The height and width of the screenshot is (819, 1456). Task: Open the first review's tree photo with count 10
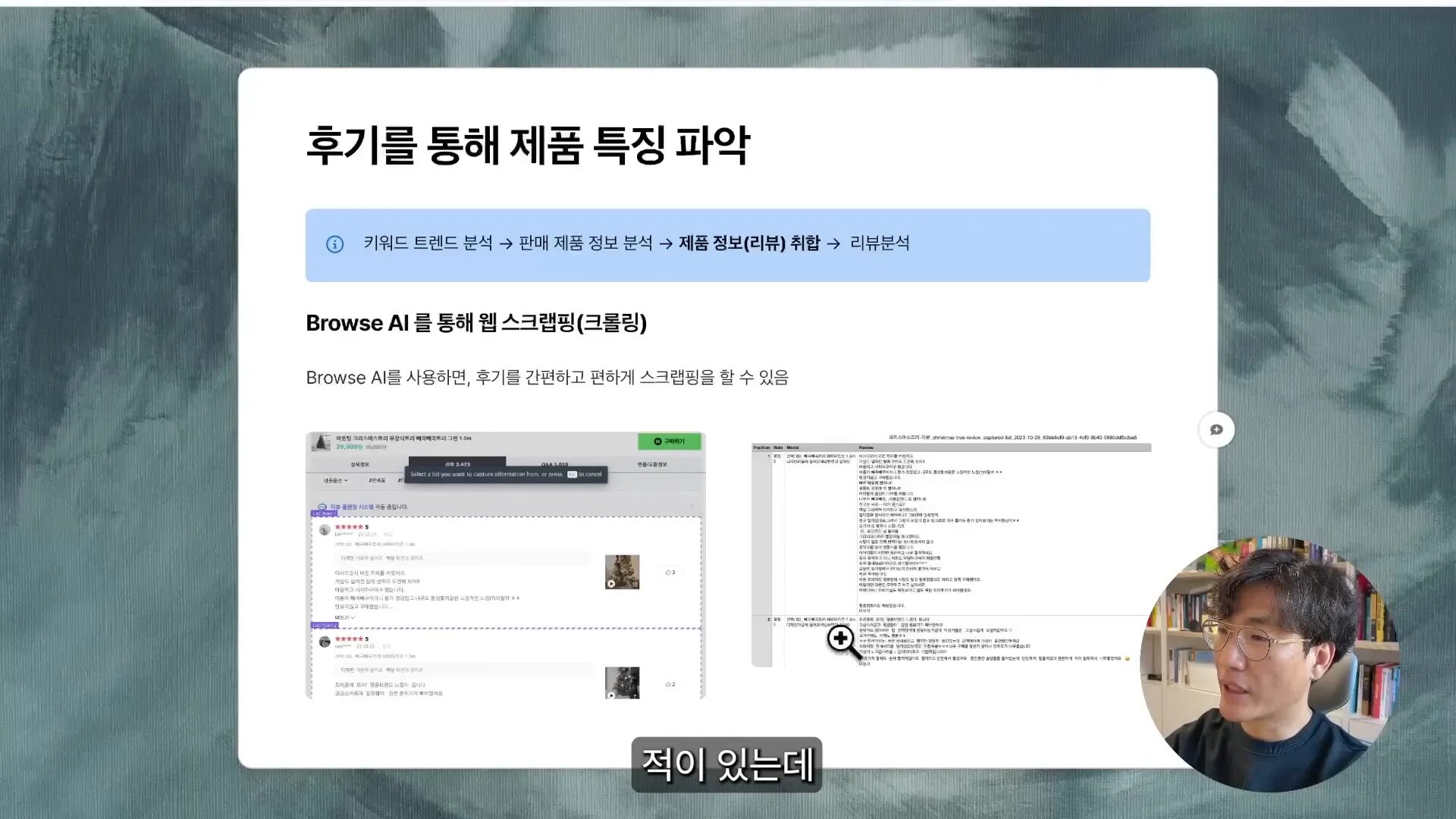622,572
